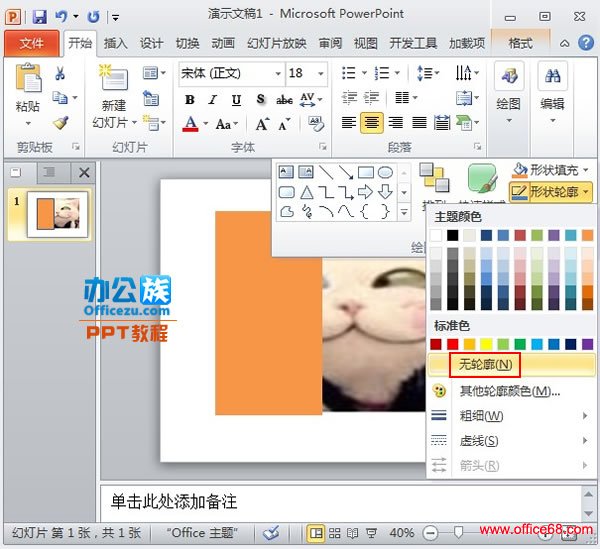The width and height of the screenshot is (600, 549).
Task: Click the Save icon in quick access toolbar
Action: pyautogui.click(x=39, y=17)
